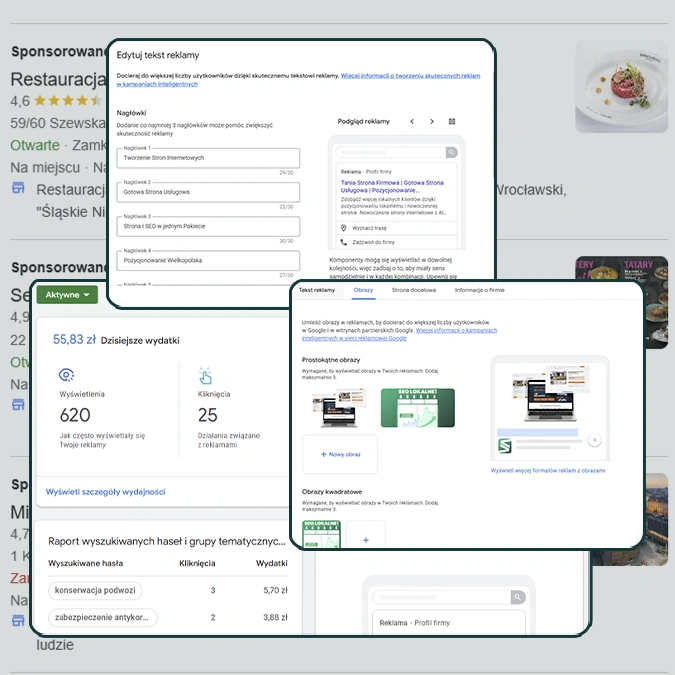Click Otwarte status in Restauracja listing

(x=35, y=145)
